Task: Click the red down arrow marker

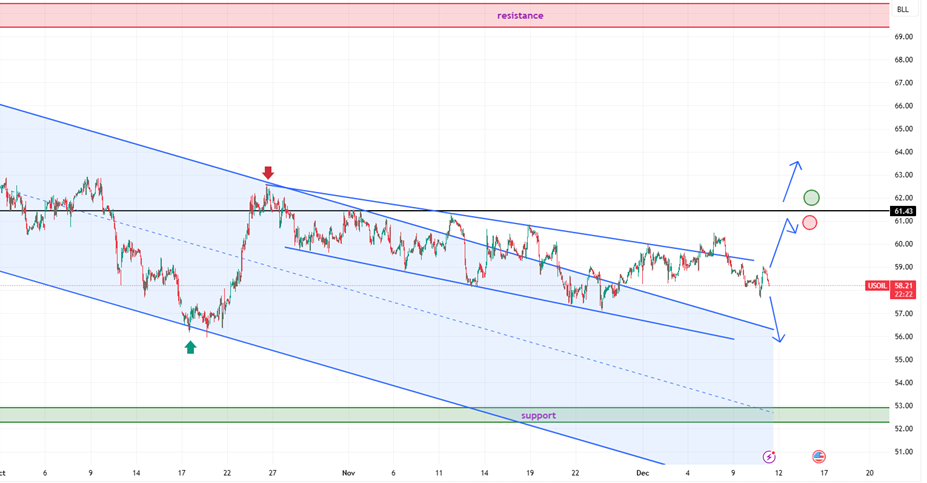Action: point(268,173)
